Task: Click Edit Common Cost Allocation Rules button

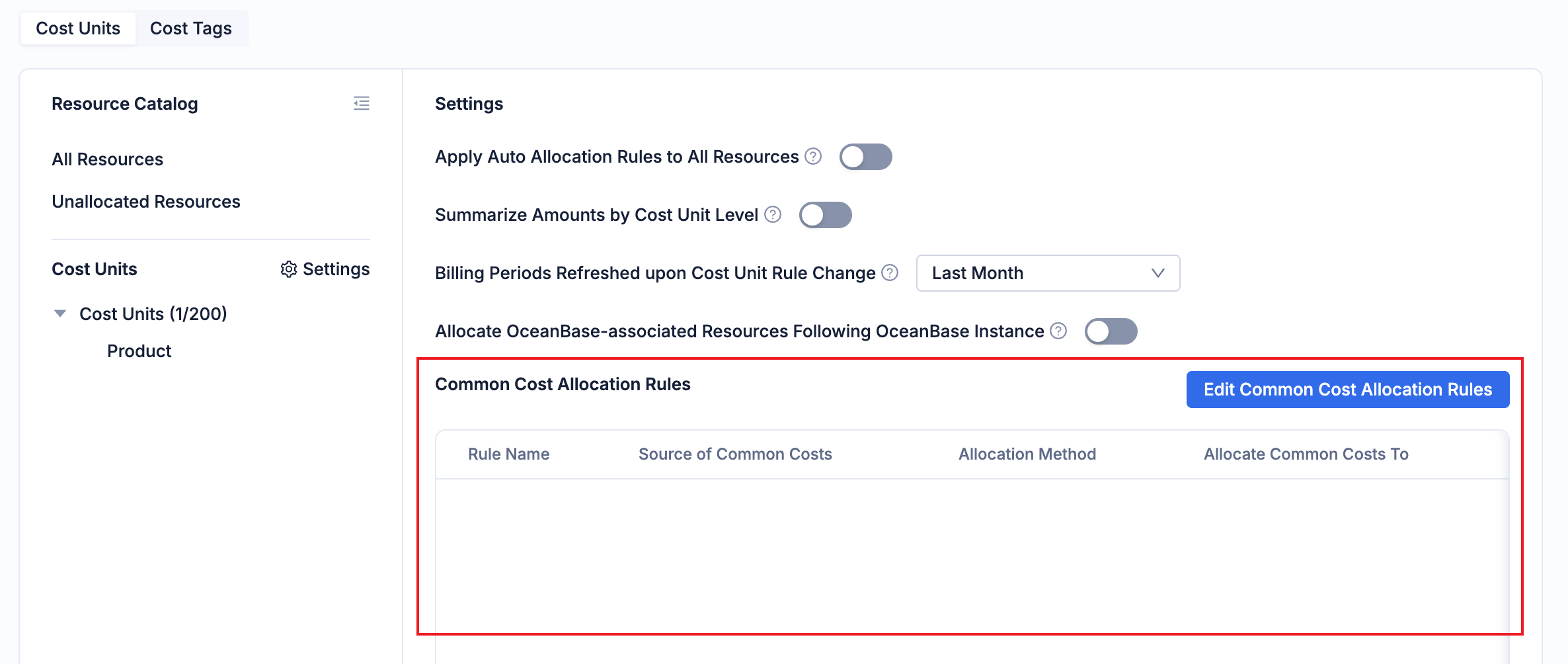Action: pyautogui.click(x=1347, y=390)
